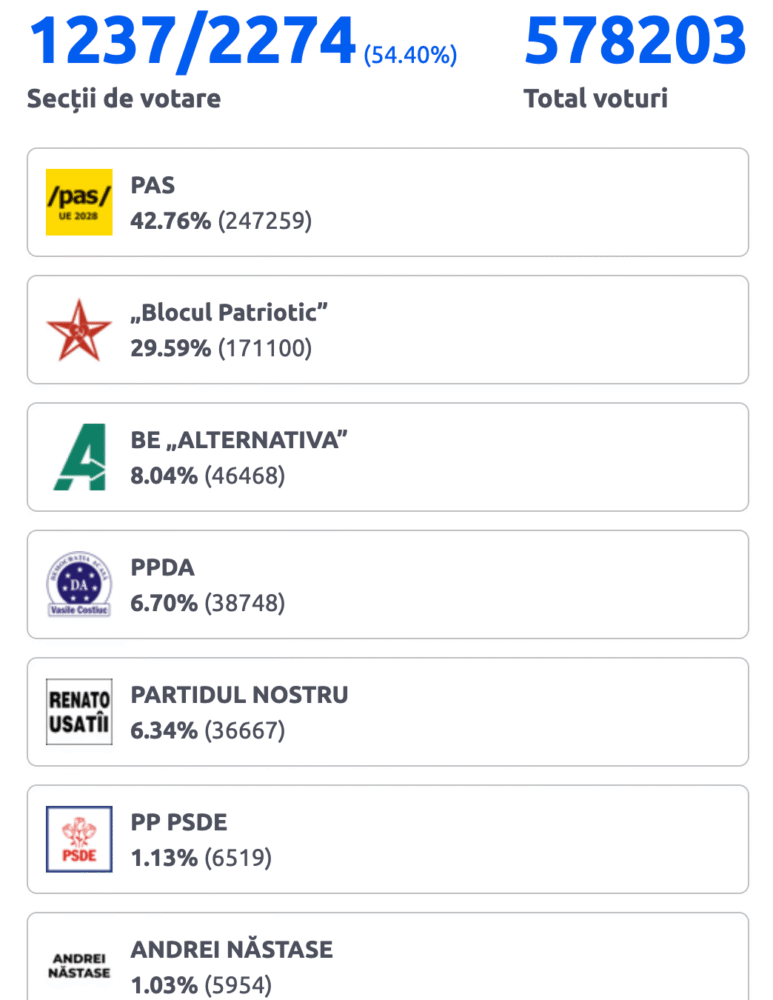The height and width of the screenshot is (1000, 773).
Task: Click the ANDREI NĂSTASE heading
Action: click(232, 949)
